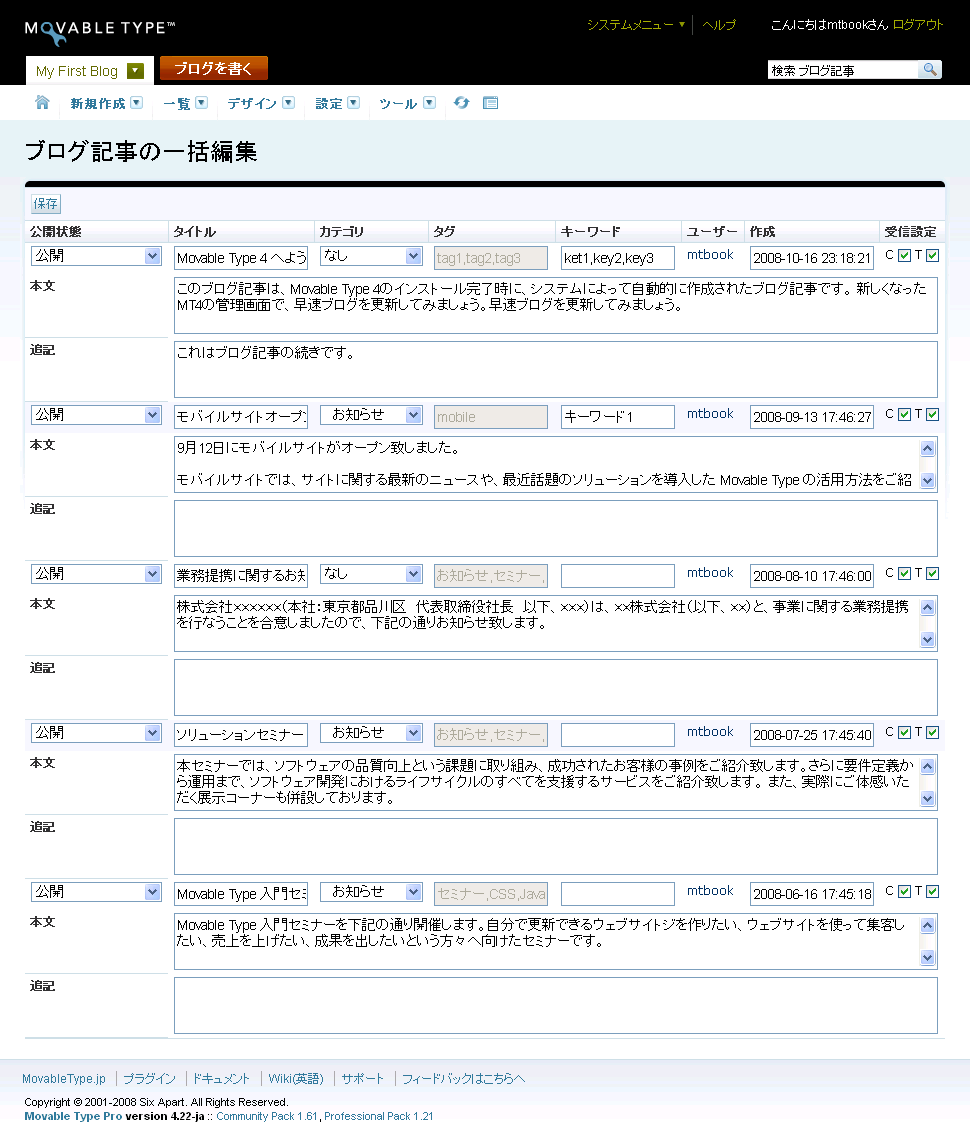Click the Professional Pack 1.21 link
The width and height of the screenshot is (970, 1142).
click(379, 1116)
